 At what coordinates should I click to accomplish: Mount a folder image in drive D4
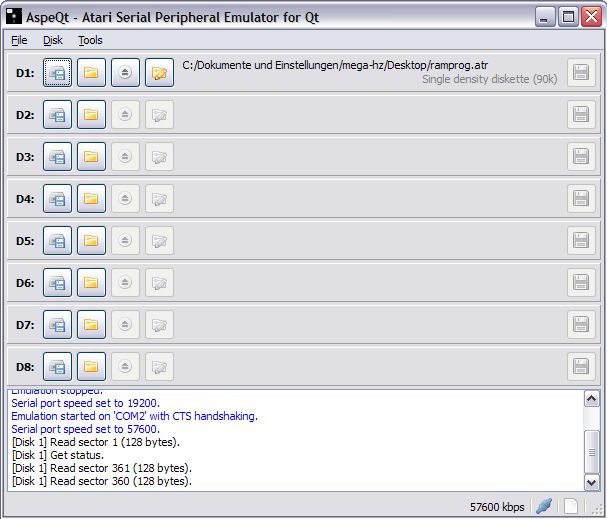91,199
